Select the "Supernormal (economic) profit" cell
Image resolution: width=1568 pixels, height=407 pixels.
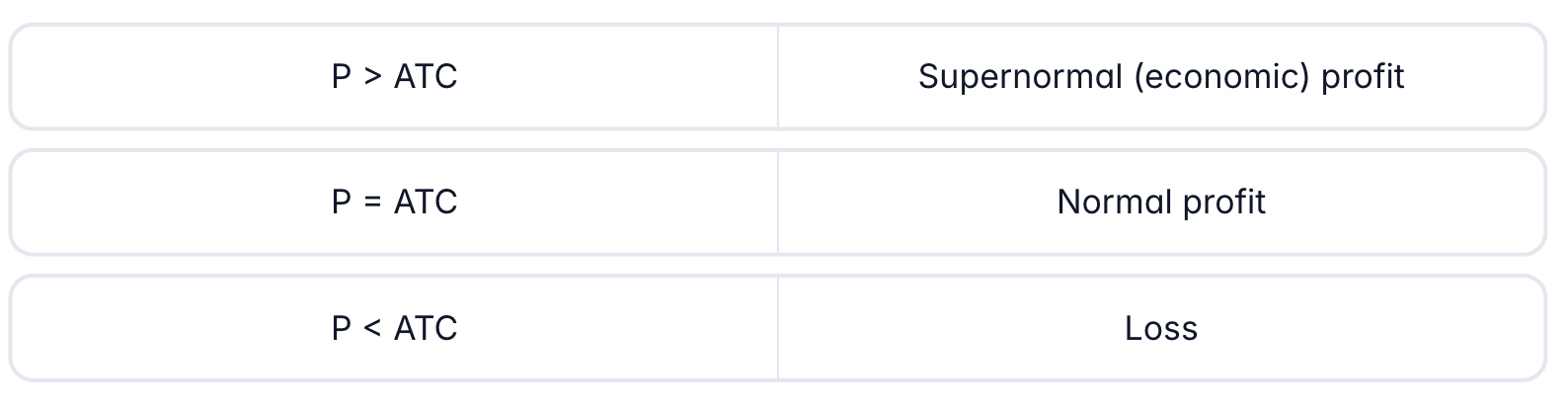[1161, 77]
